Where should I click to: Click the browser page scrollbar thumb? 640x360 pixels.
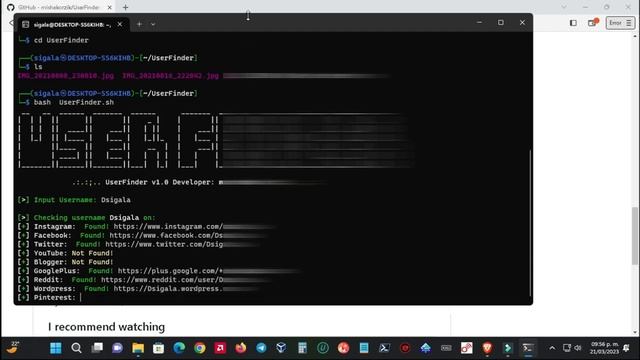pos(635,235)
